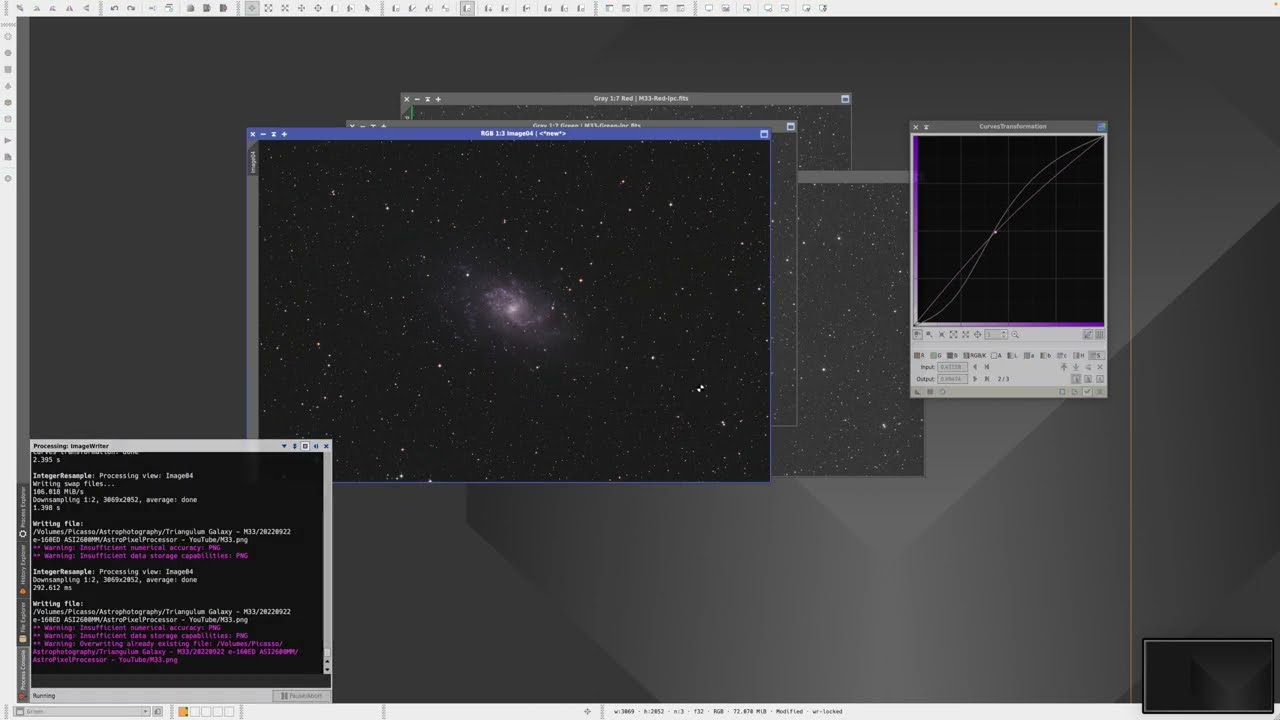This screenshot has width=1280, height=720.
Task: Click the '72.070 MiB' status bar text
Action: tap(748, 711)
